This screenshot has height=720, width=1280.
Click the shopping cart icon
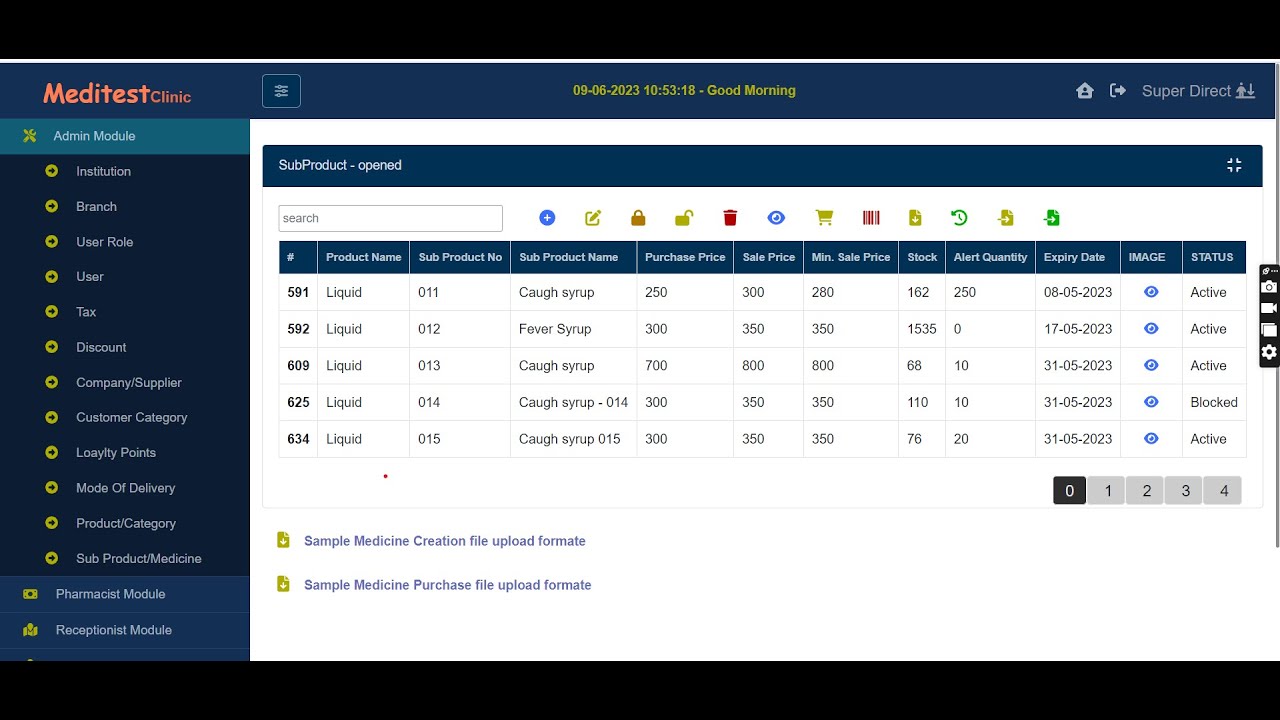point(824,218)
